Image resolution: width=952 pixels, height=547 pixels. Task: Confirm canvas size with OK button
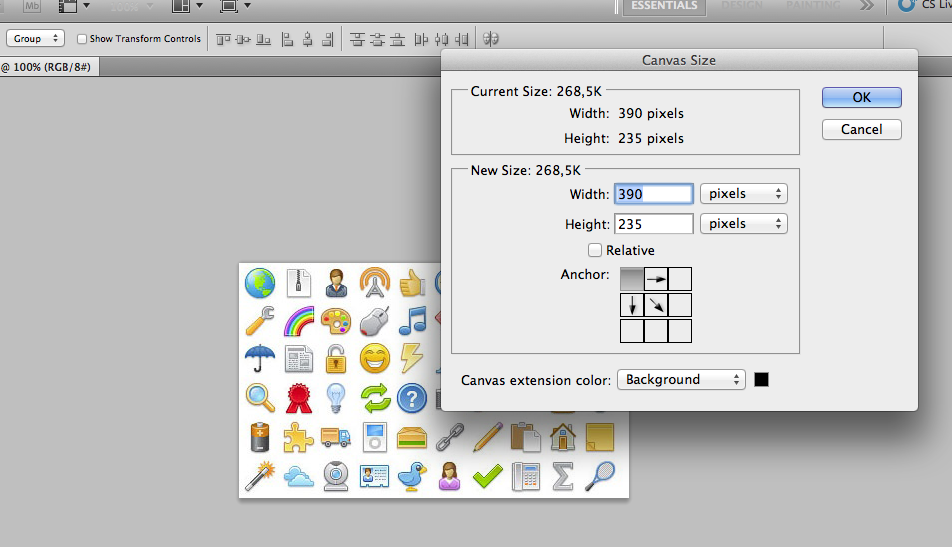[x=861, y=97]
